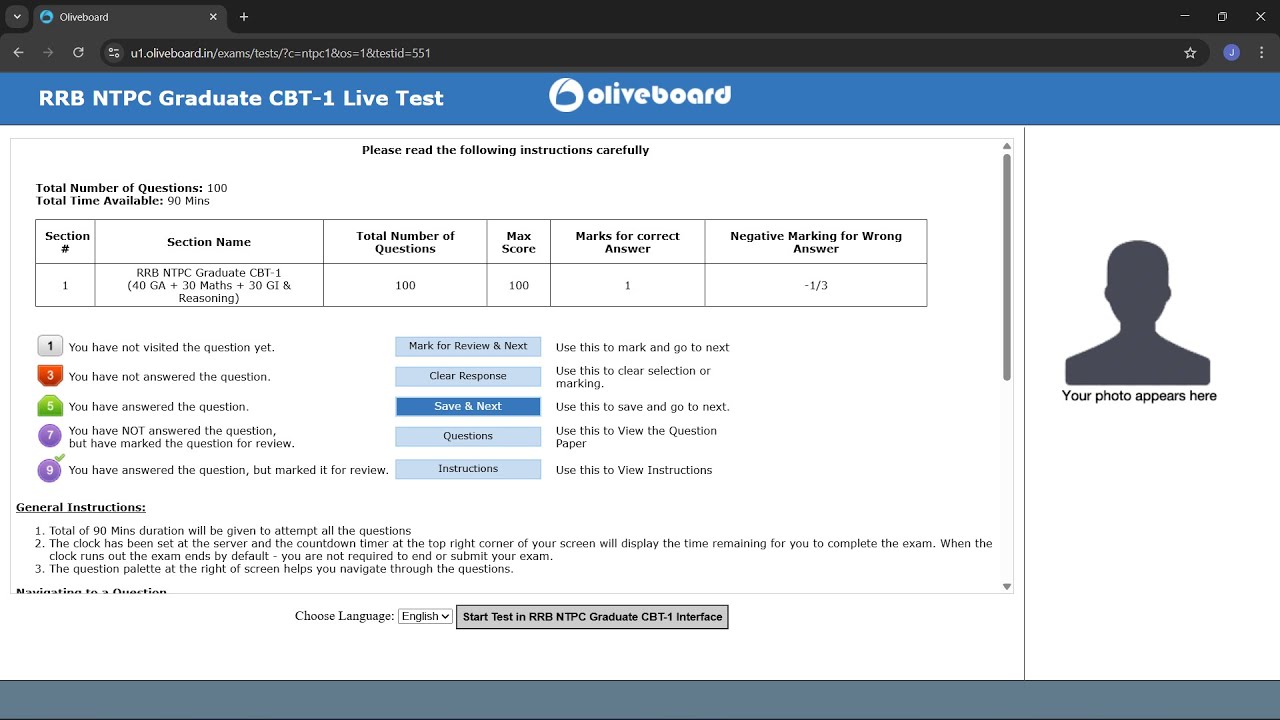Viewport: 1280px width, 720px height.
Task: Click the not-answered legend icon 3
Action: click(50, 376)
